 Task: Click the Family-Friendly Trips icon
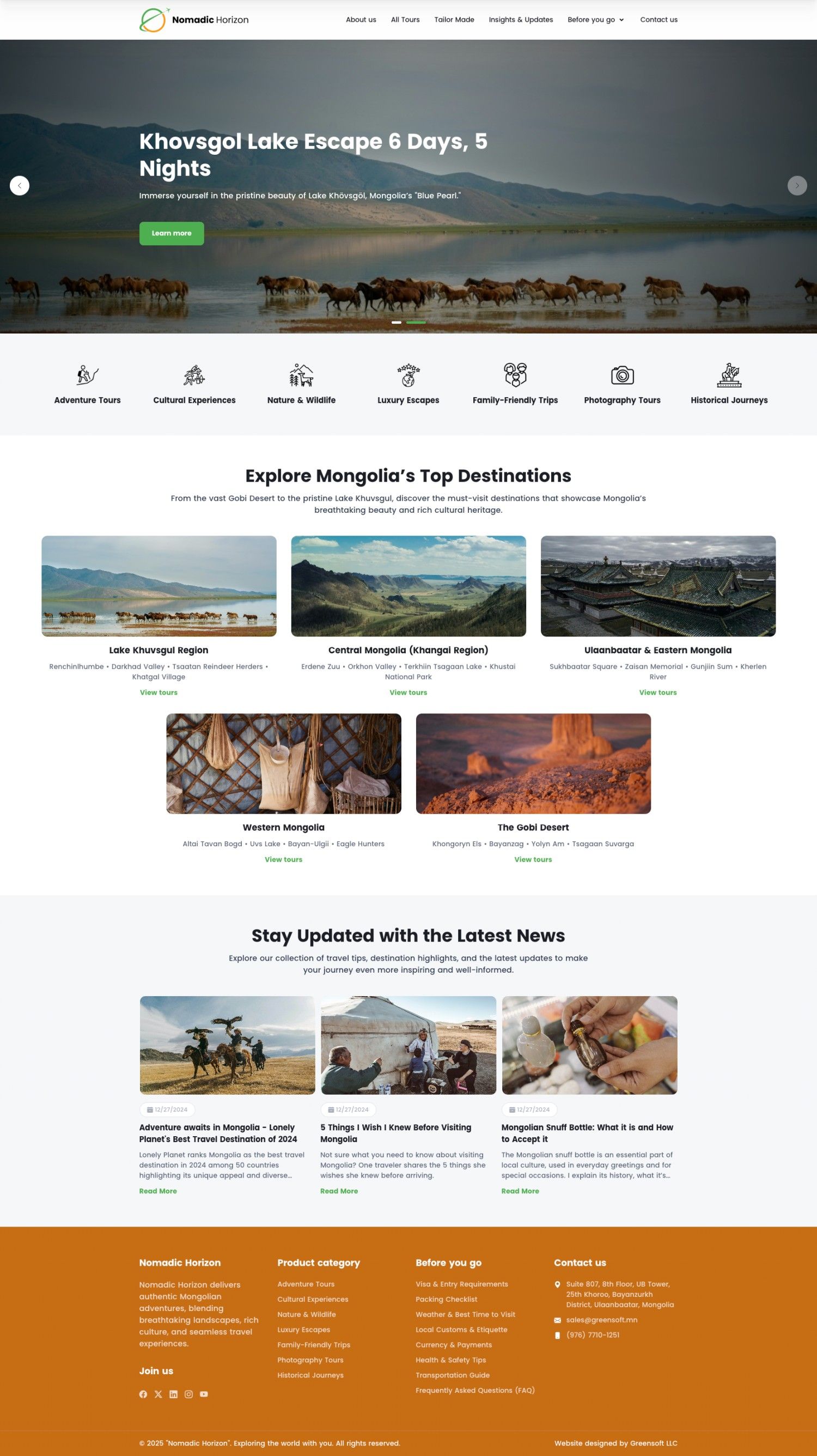coord(515,375)
